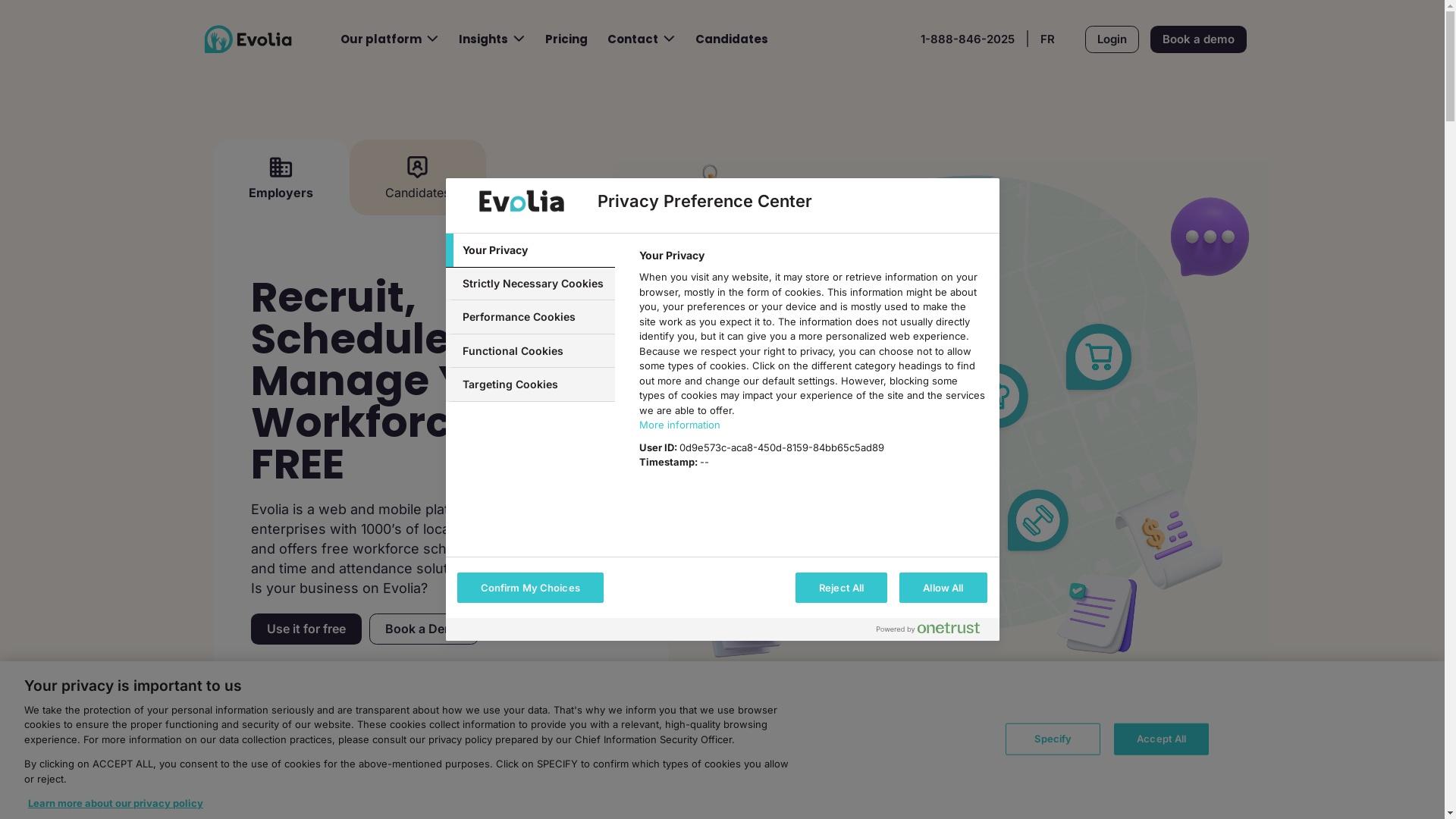Viewport: 1456px width, 819px height.
Task: Select the FR language option
Action: pos(1047,38)
